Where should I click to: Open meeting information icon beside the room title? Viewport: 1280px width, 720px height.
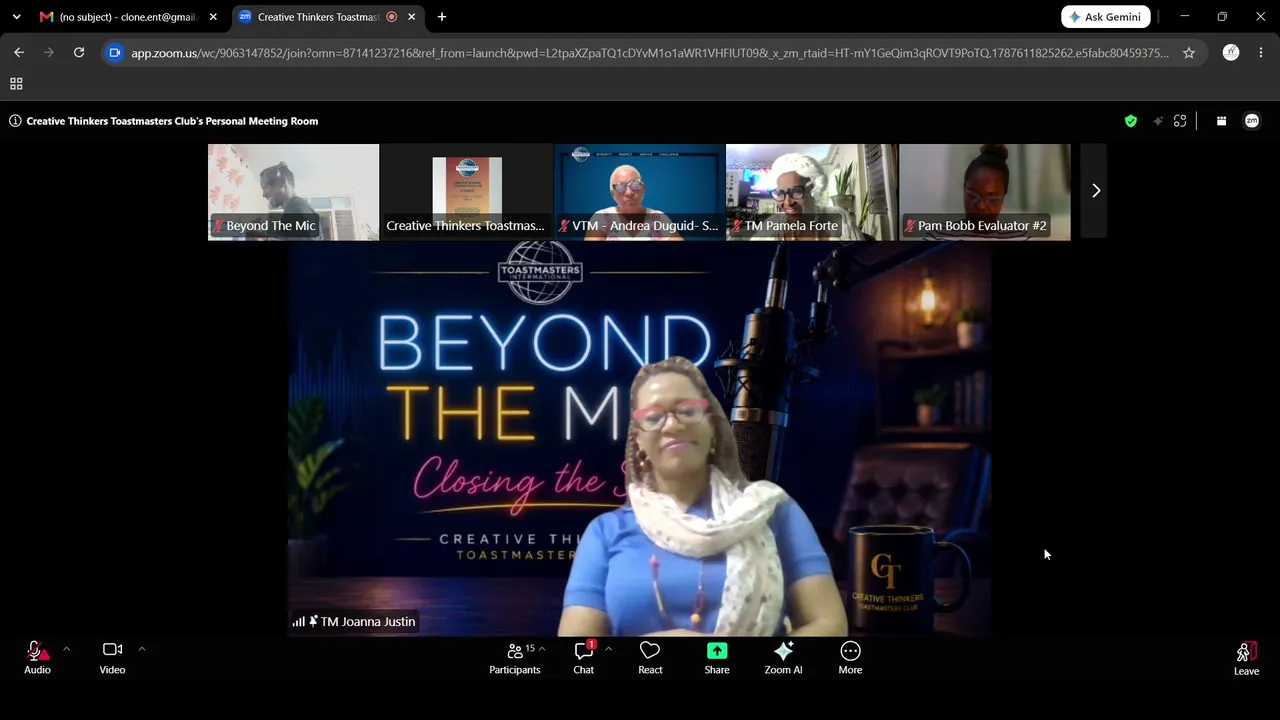pyautogui.click(x=15, y=121)
